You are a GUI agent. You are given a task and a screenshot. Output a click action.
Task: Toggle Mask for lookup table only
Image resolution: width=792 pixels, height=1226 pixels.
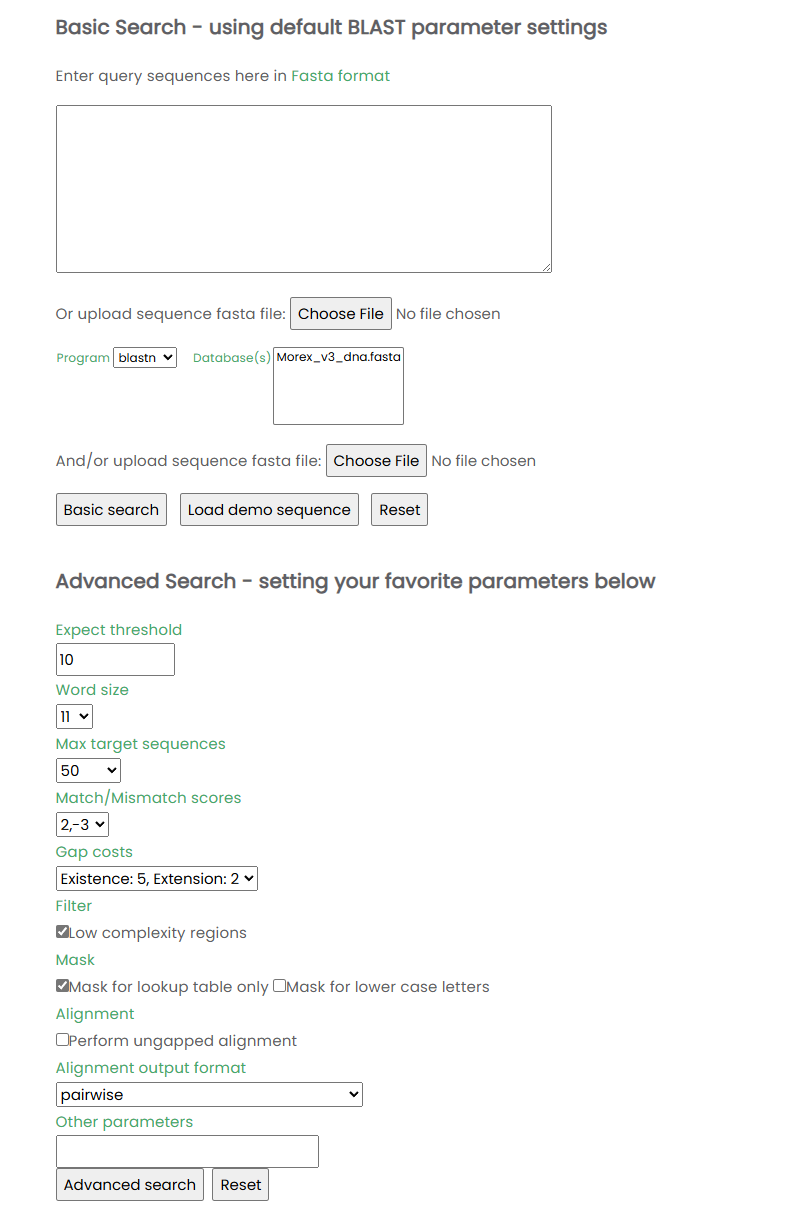(63, 986)
